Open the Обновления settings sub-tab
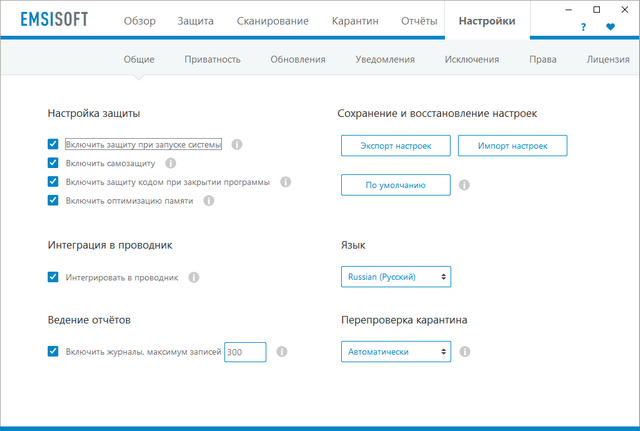 click(298, 59)
